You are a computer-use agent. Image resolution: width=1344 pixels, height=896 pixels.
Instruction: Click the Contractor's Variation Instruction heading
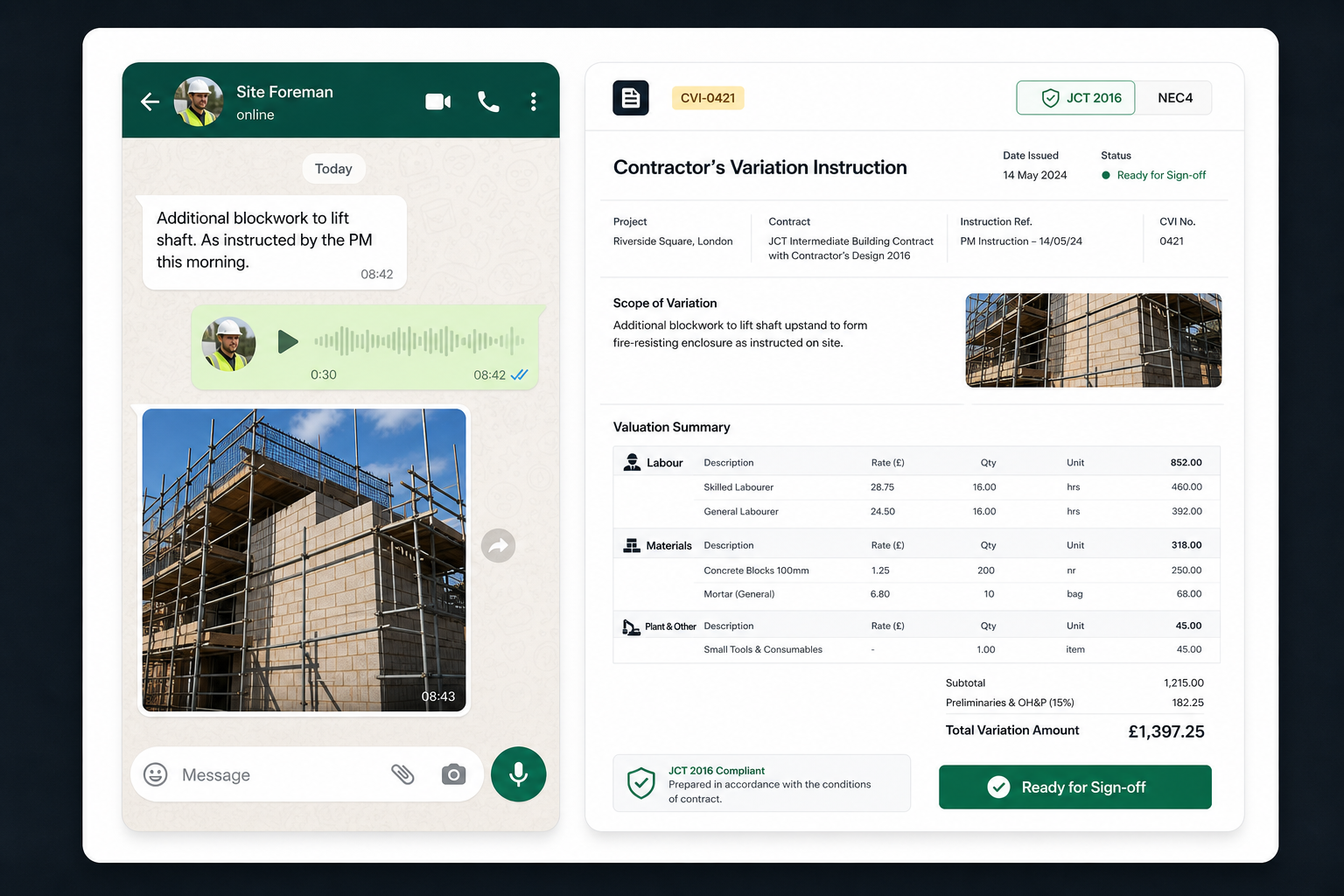(759, 168)
